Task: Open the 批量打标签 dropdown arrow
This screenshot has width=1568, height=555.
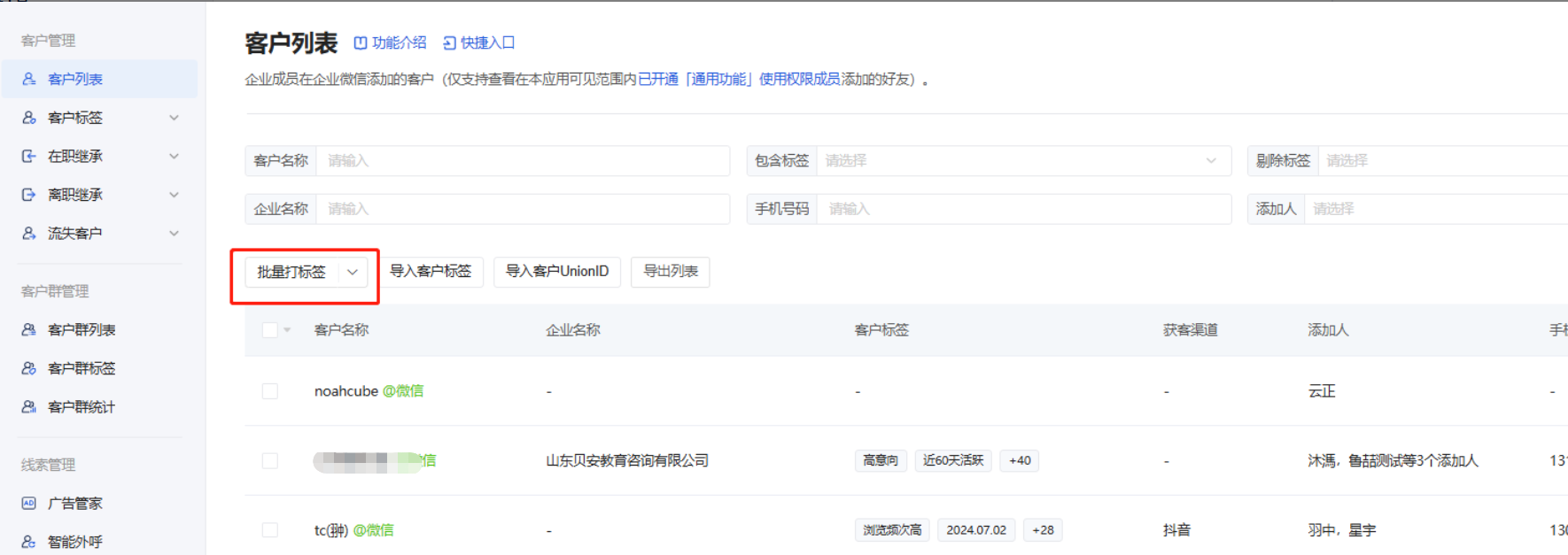Action: (353, 272)
